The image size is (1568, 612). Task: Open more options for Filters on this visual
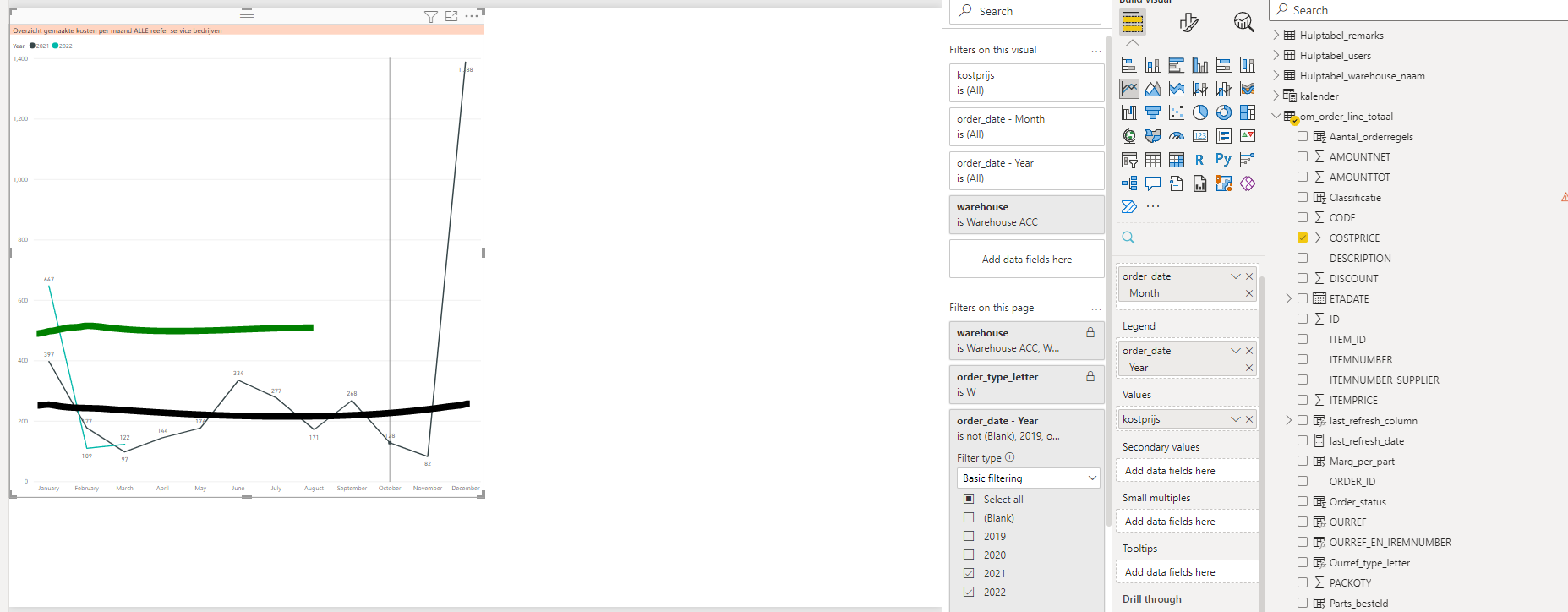pyautogui.click(x=1096, y=51)
